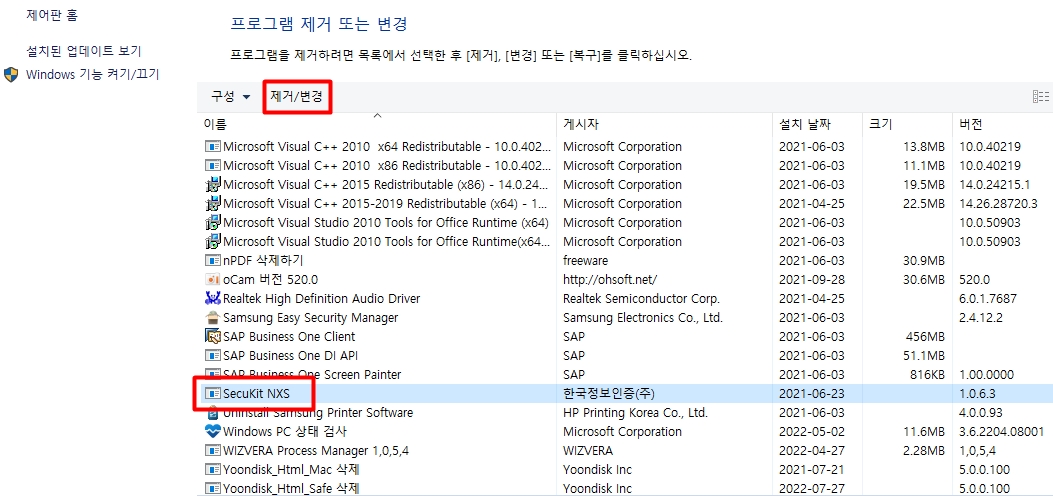Viewport: 1053px width, 496px height.
Task: Click the Uninstall Samsung Printer Software icon
Action: point(212,413)
